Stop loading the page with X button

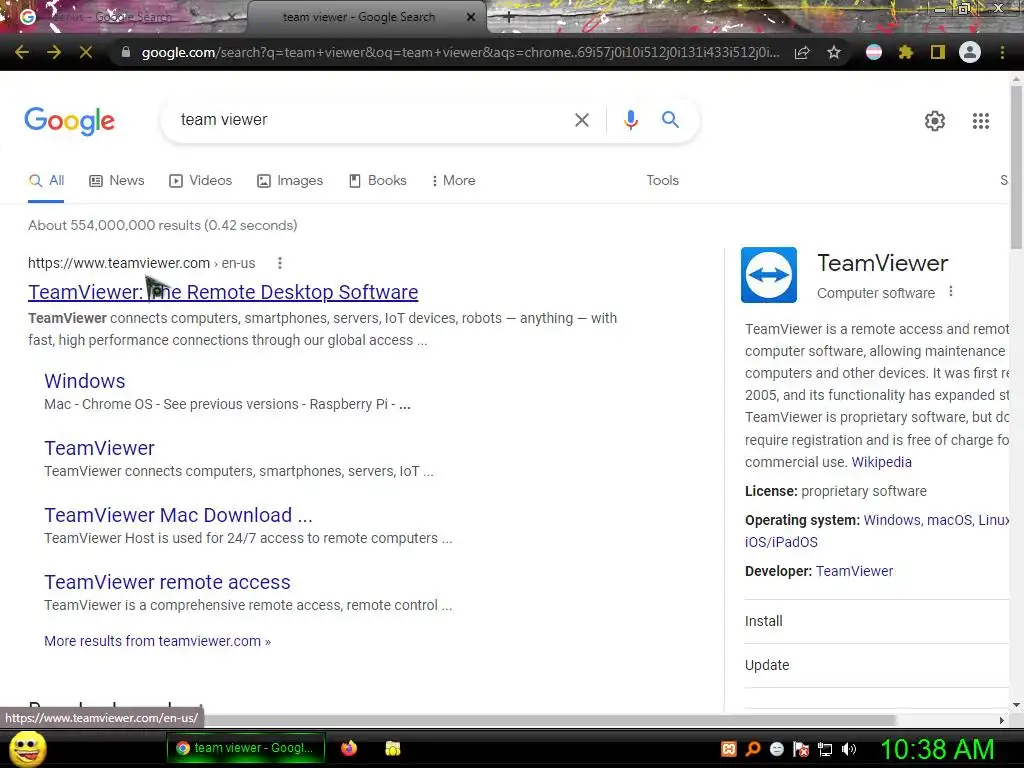click(x=86, y=52)
